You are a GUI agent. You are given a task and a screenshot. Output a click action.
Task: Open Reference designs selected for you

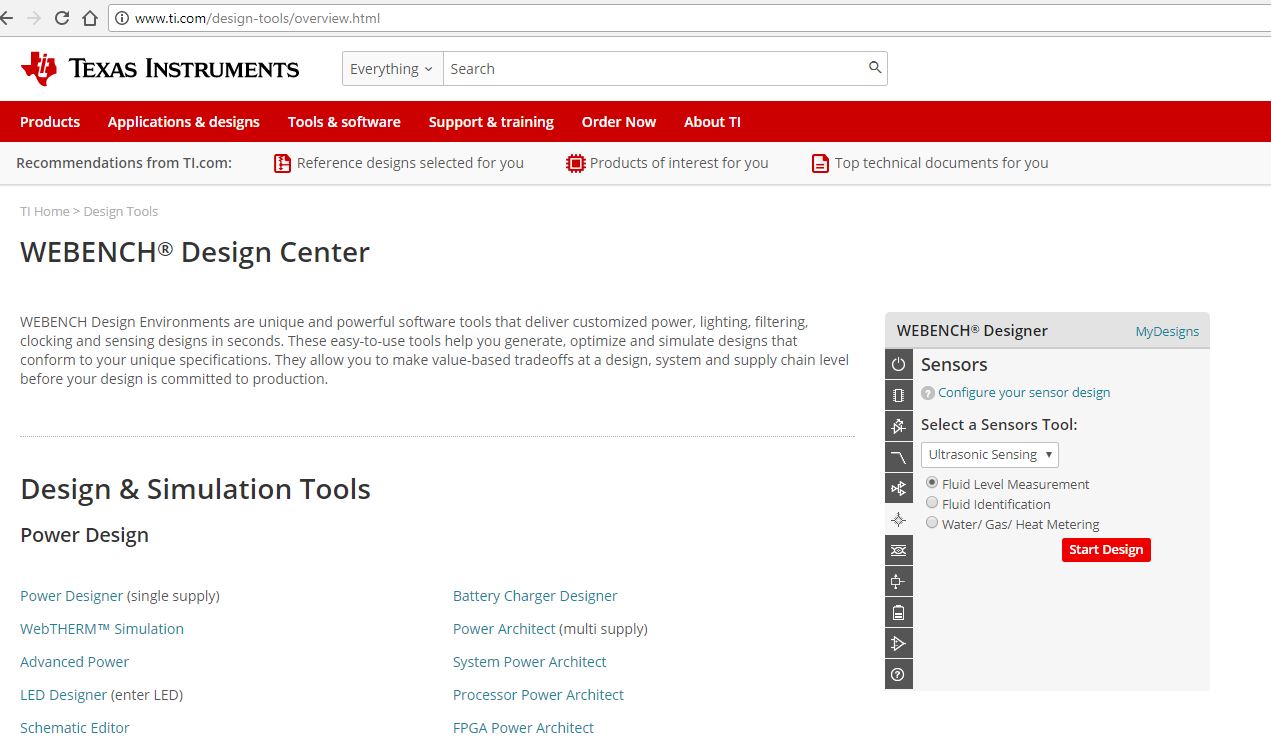click(410, 163)
